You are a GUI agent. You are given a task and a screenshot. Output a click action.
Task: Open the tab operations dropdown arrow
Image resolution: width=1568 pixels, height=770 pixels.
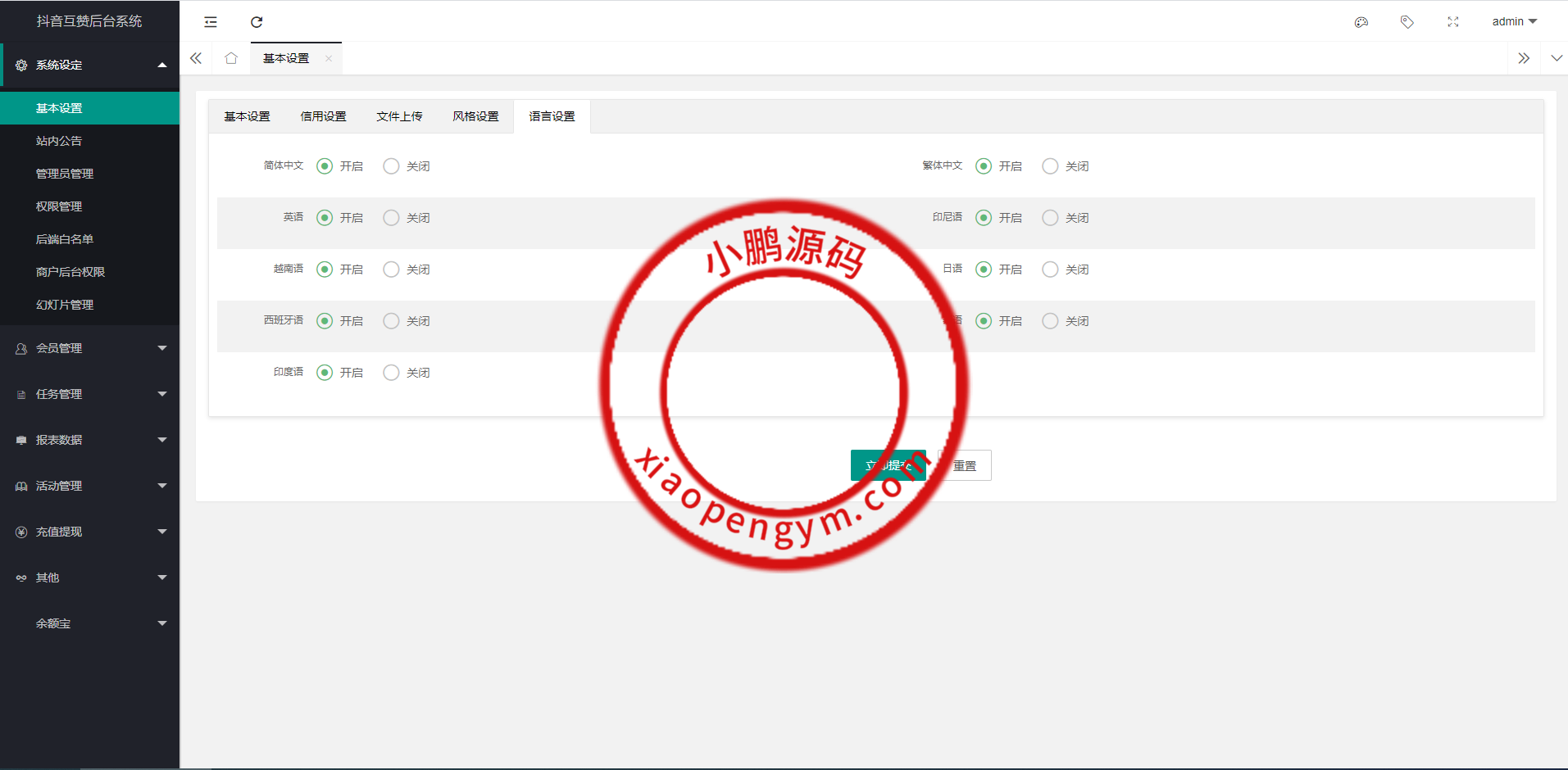(1557, 58)
